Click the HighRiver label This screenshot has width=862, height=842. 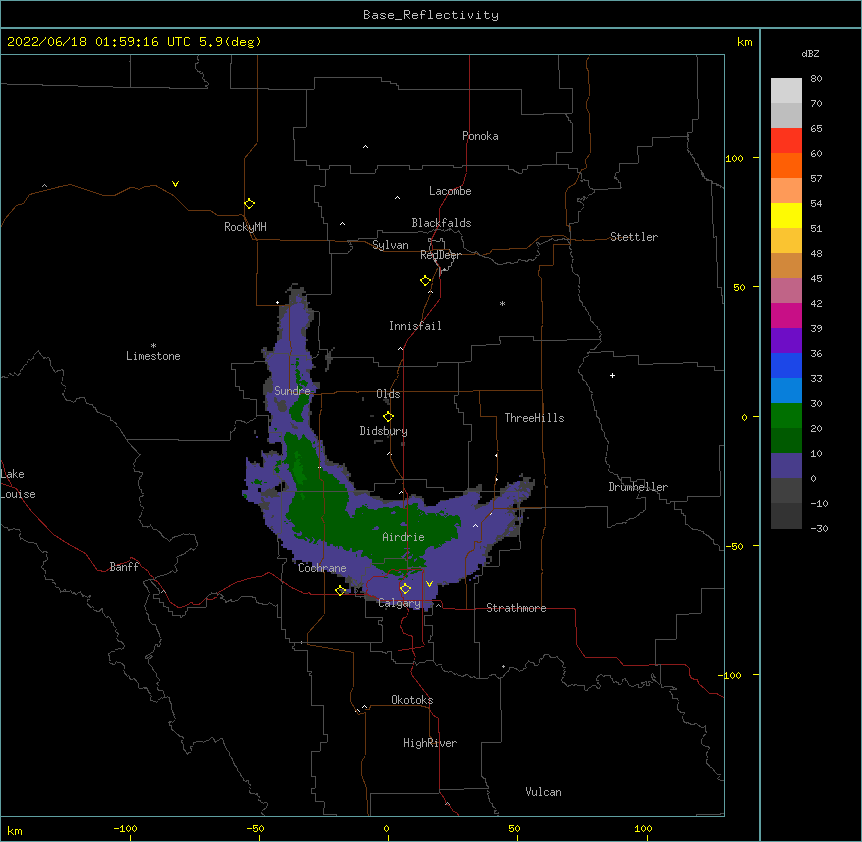tap(430, 743)
